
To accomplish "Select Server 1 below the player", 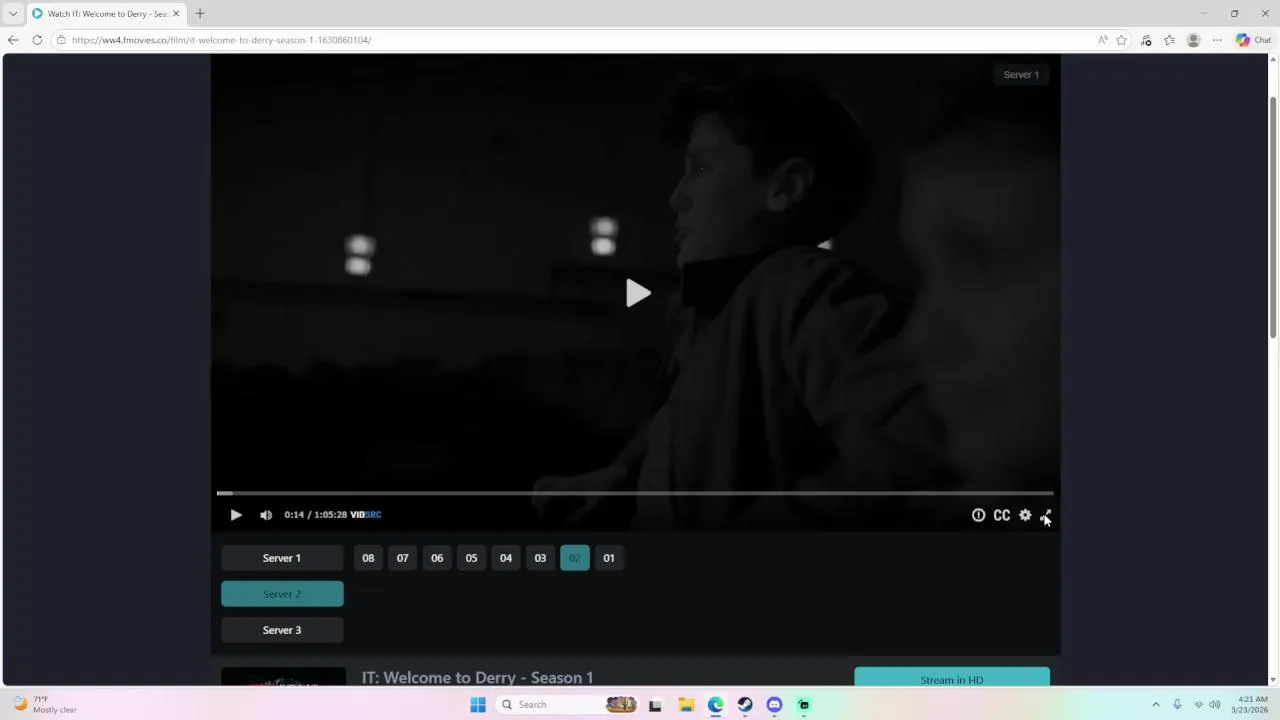I will 282,558.
